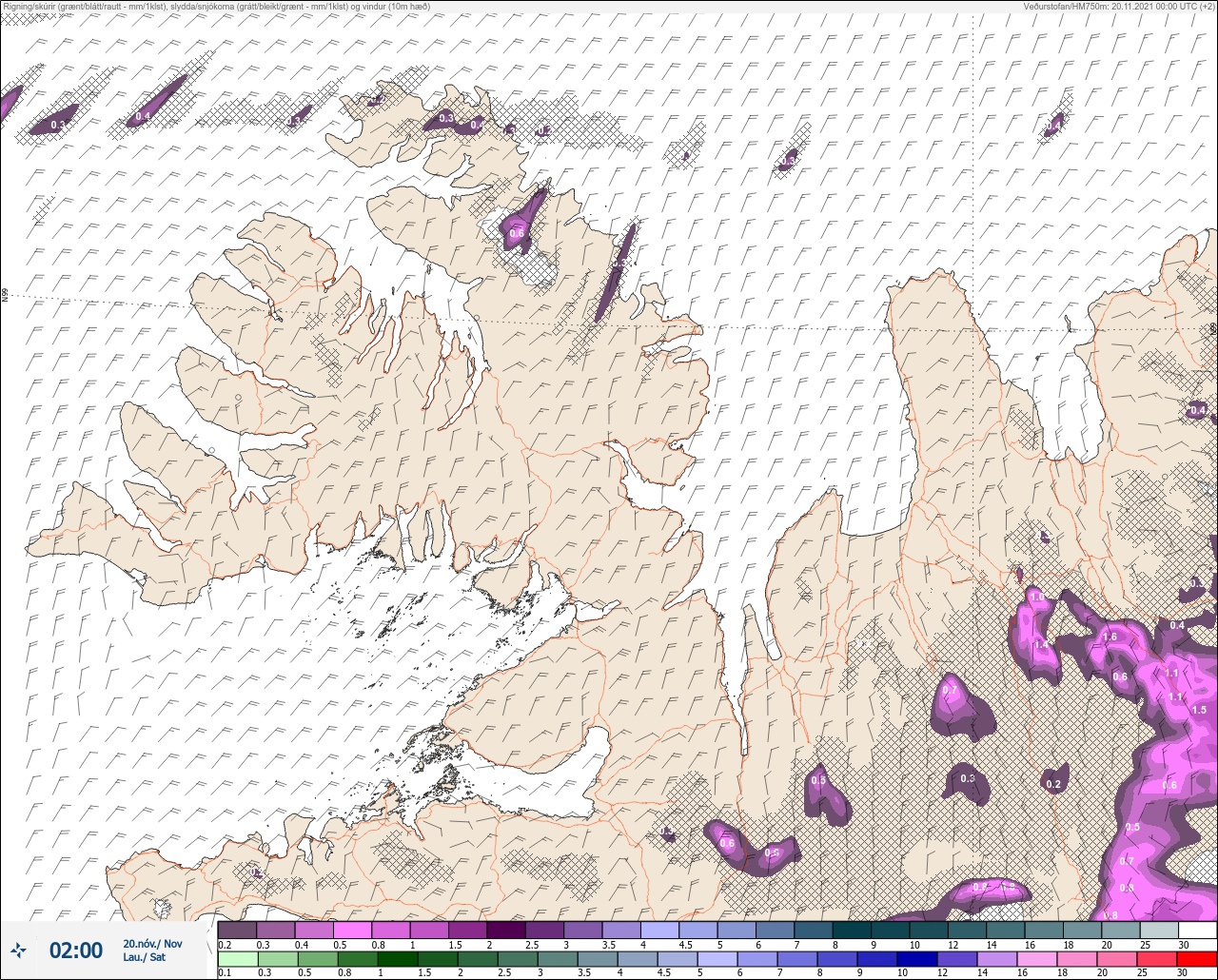Viewport: 1218px width, 980px height.
Task: Click the 1.4 precipitation value on the map
Action: 1040,644
